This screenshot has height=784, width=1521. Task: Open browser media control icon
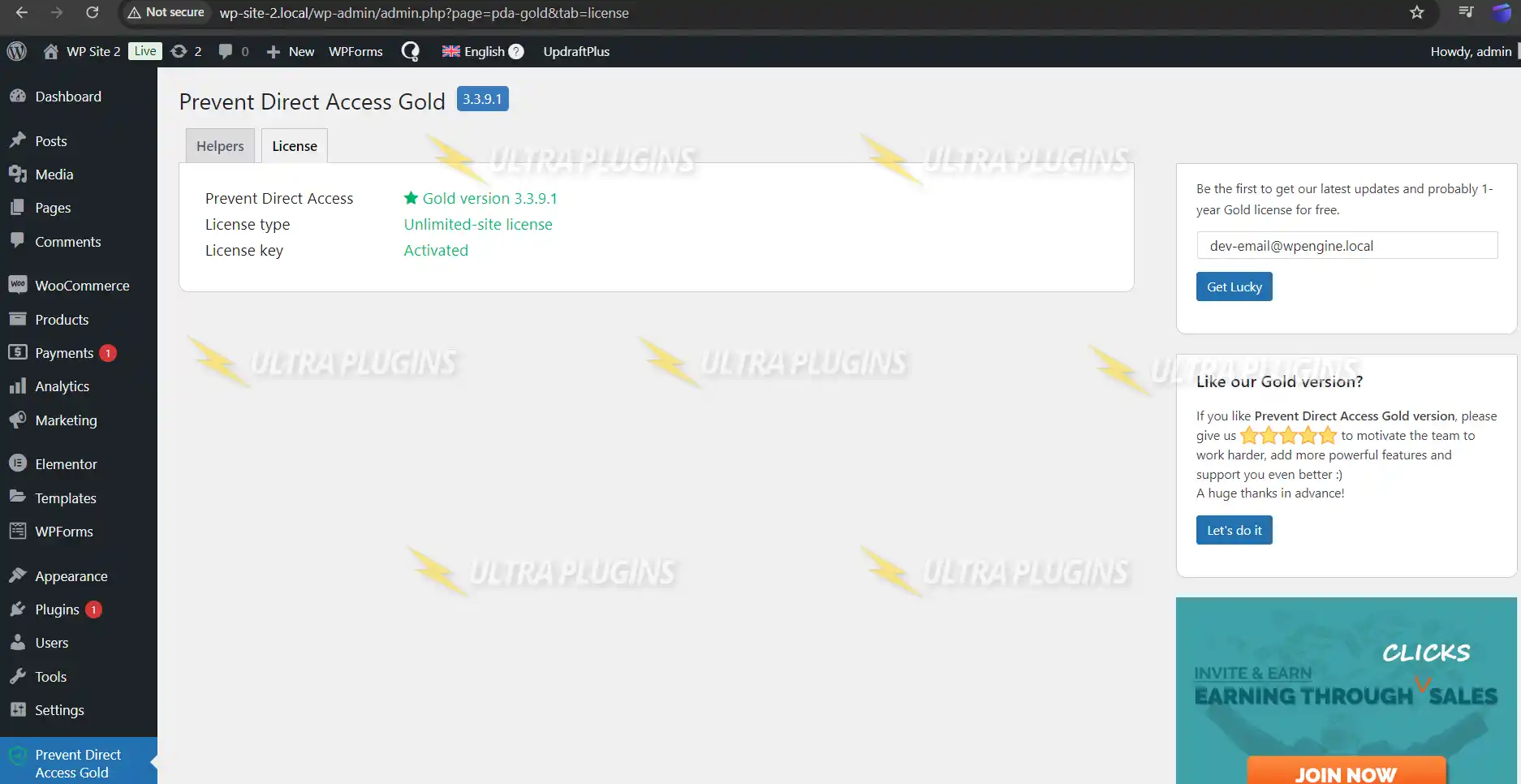click(x=1466, y=12)
